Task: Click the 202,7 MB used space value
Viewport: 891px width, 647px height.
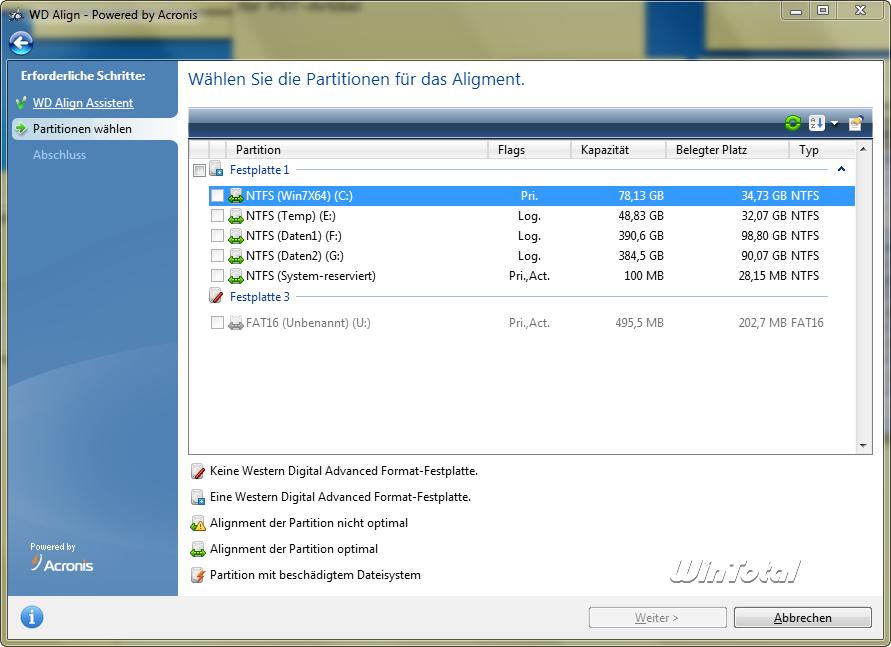Action: click(763, 323)
